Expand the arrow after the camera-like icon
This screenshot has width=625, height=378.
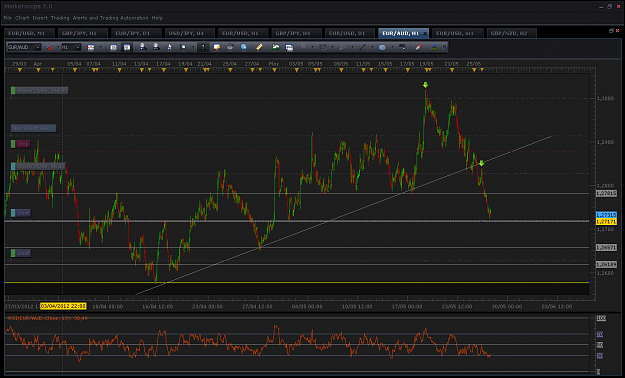click(x=193, y=47)
